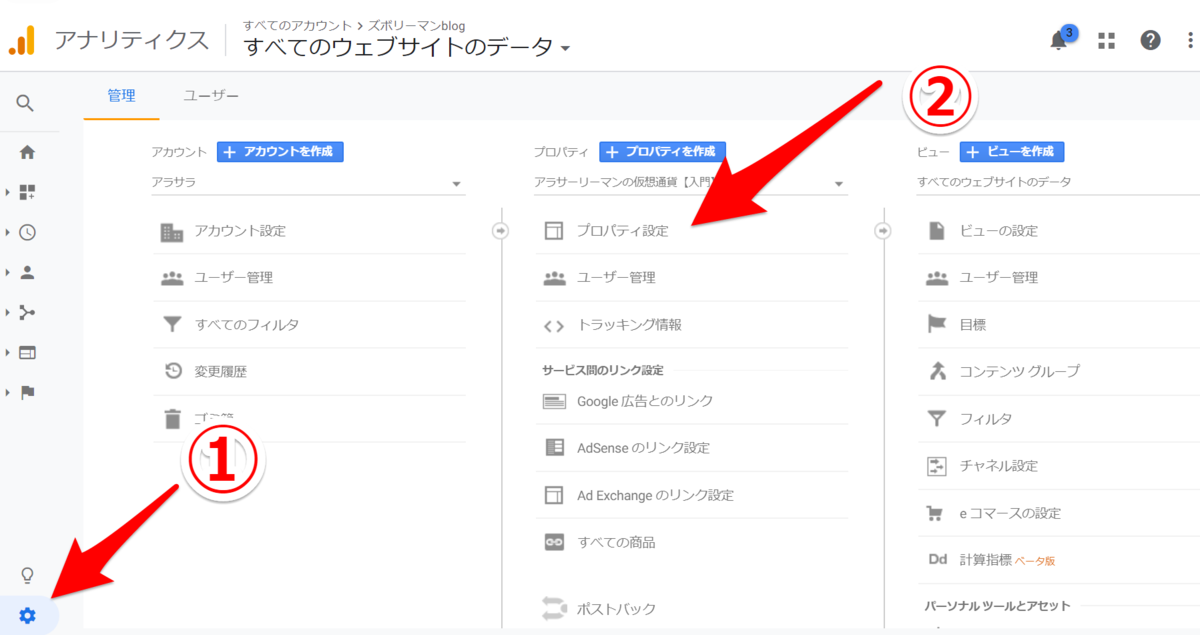
Task: Open Conversions flag icon in sidebar
Action: (27, 392)
